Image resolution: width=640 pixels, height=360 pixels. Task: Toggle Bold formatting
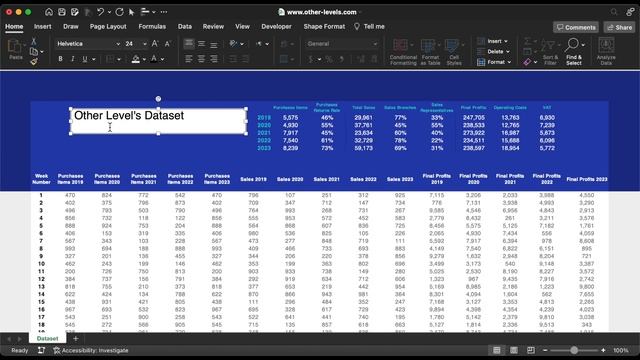pos(60,59)
